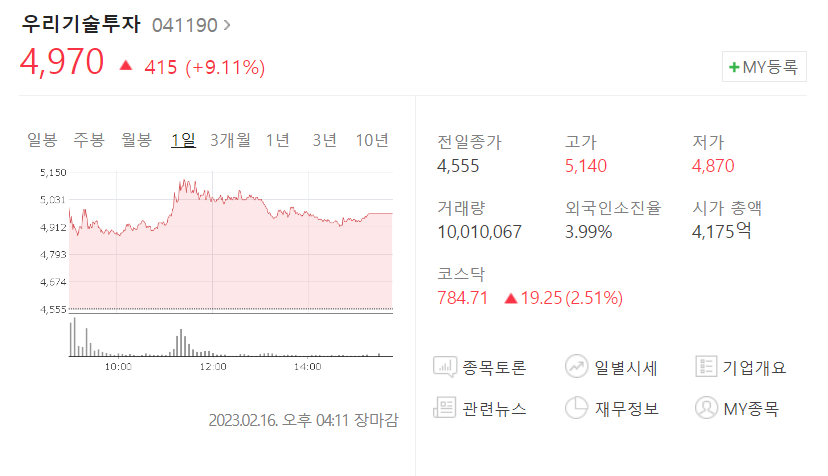Expand the chevron next to 041190
This screenshot has height=476, width=828.
tap(227, 25)
